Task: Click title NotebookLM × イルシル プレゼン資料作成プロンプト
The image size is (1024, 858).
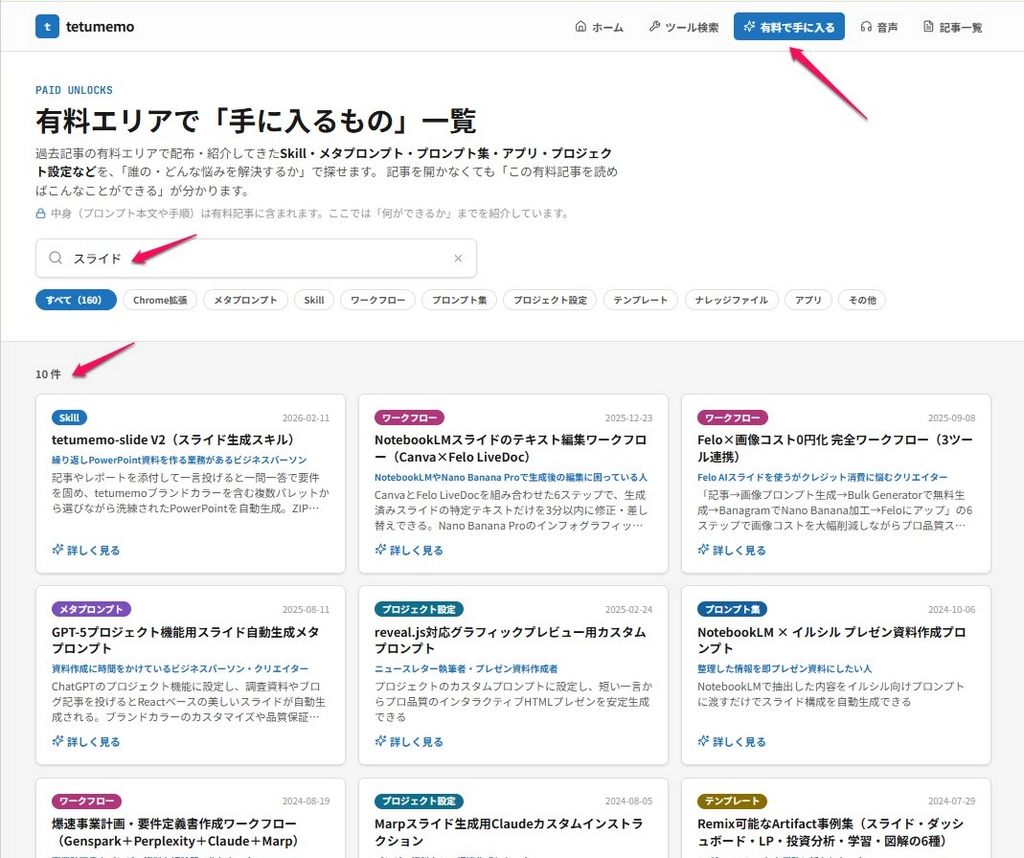Action: coord(831,640)
